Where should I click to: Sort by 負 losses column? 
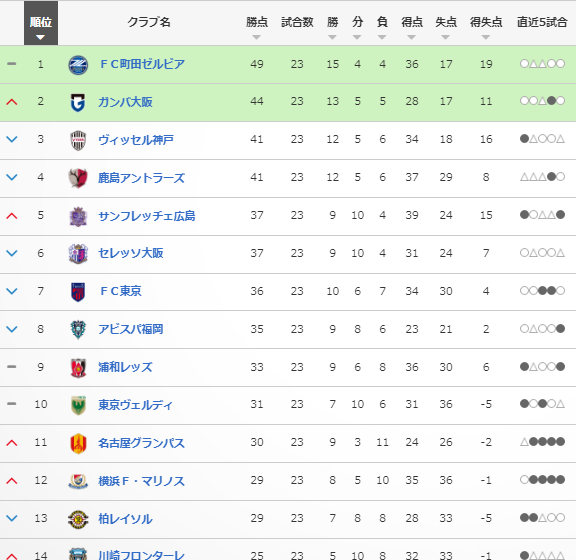pyautogui.click(x=382, y=27)
